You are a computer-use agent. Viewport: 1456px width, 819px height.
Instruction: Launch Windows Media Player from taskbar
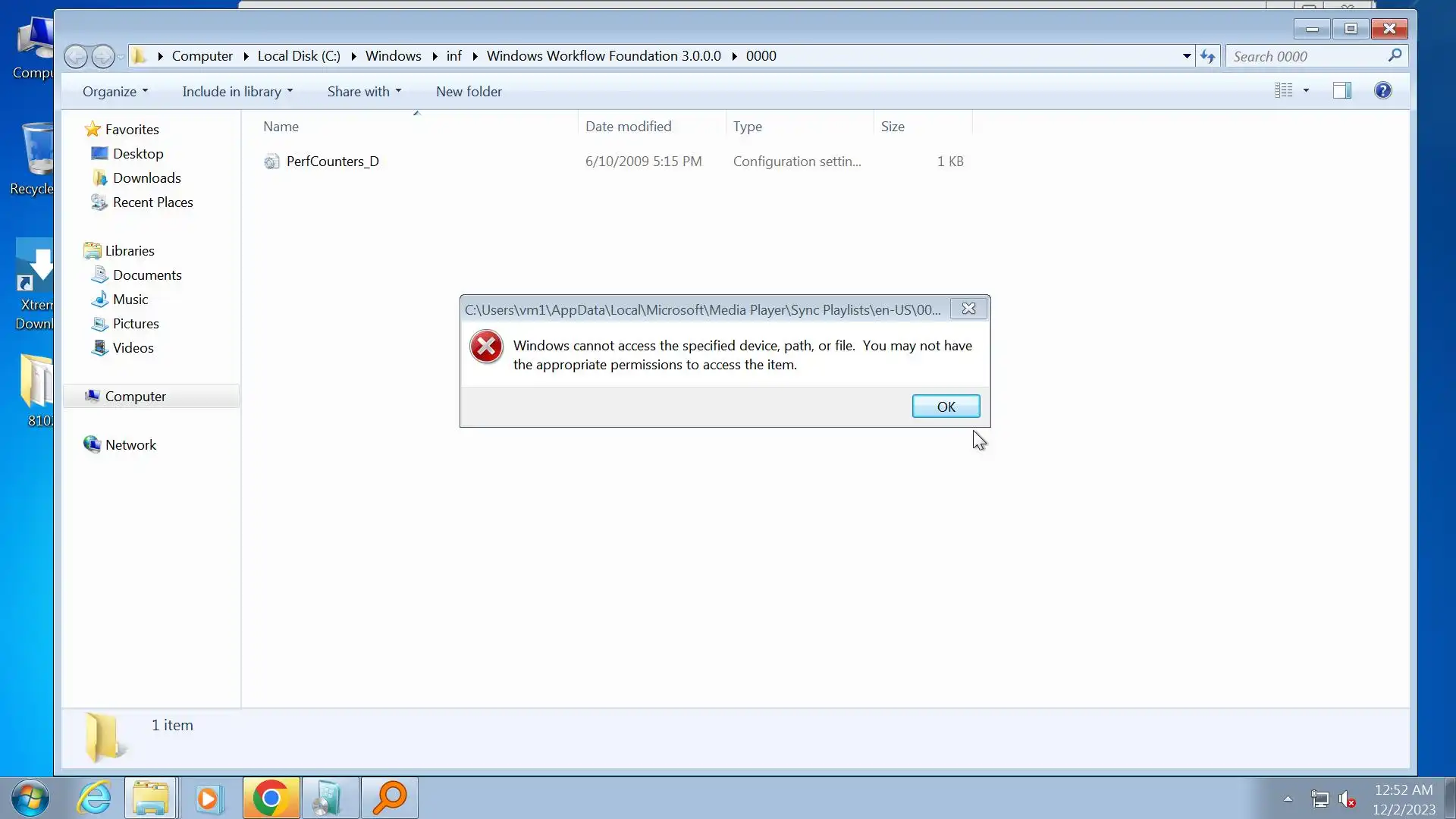tap(209, 798)
